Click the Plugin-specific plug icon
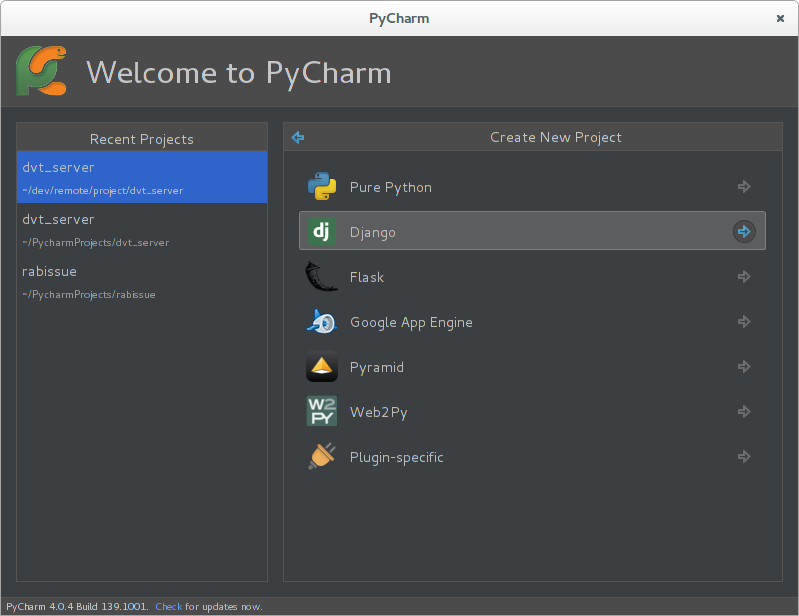Image resolution: width=799 pixels, height=616 pixels. pyautogui.click(x=322, y=456)
